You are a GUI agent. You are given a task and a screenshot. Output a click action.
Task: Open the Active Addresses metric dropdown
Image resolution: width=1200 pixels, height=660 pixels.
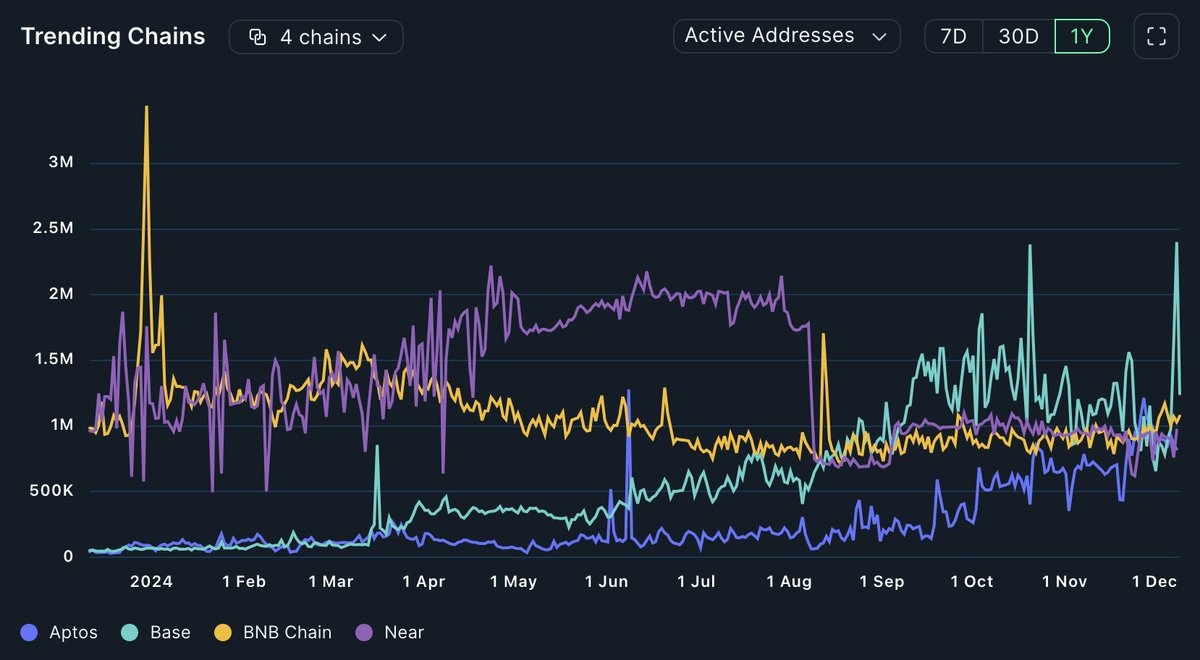(x=786, y=36)
